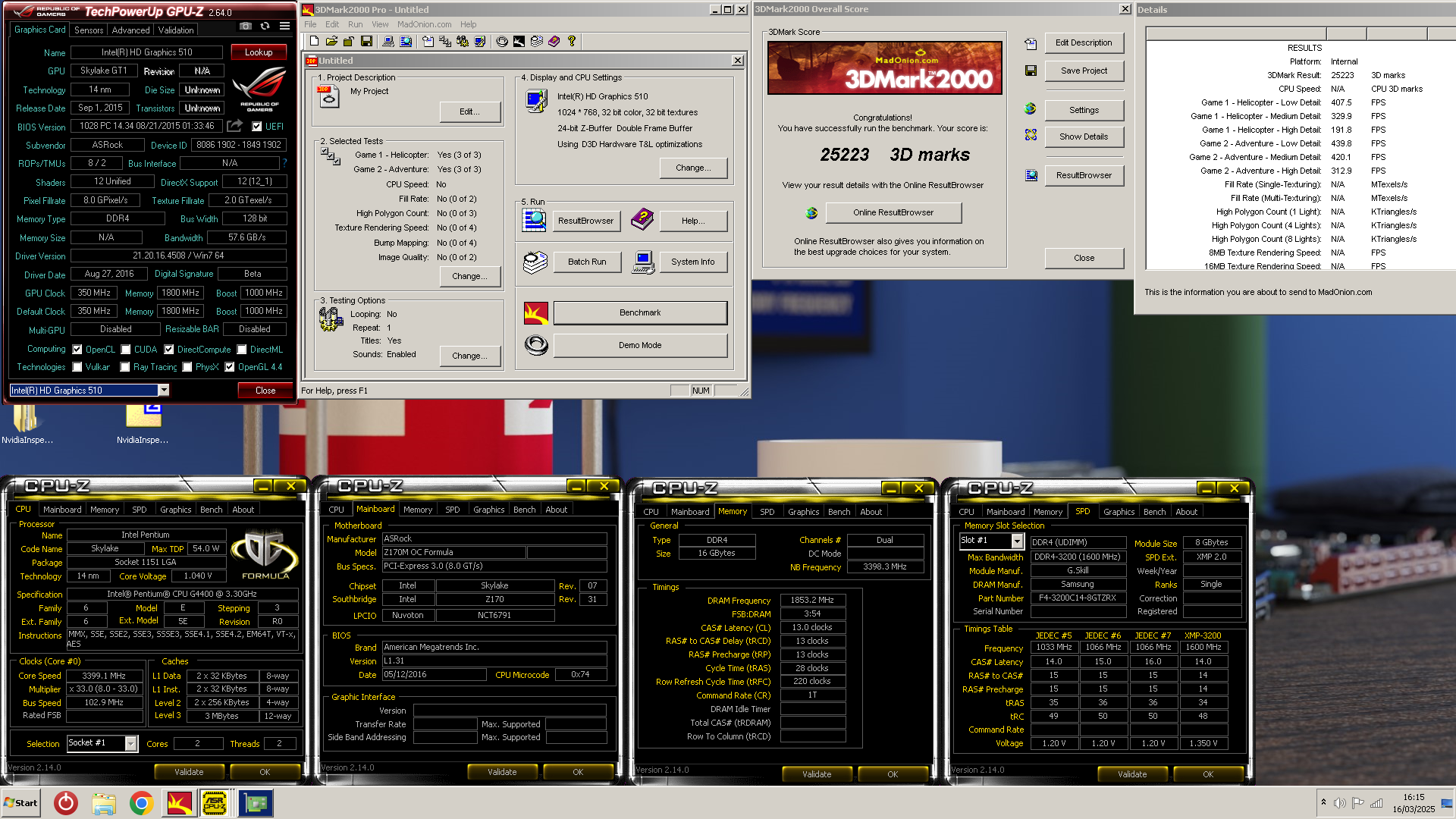Click the Batch Run button

pos(587,262)
